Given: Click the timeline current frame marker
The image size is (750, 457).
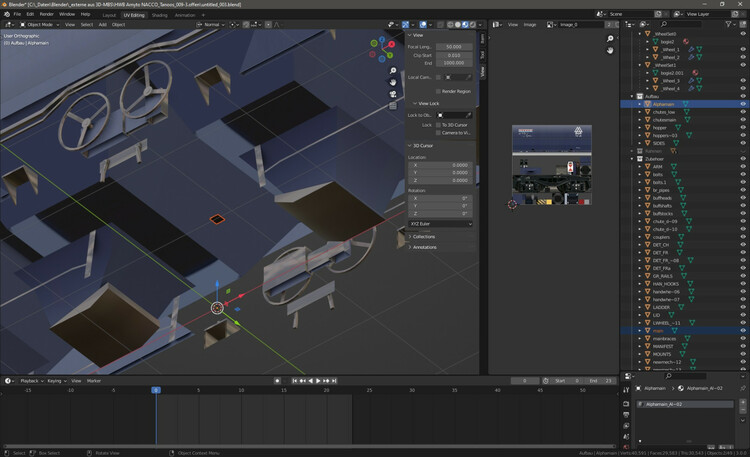Looking at the screenshot, I should pyautogui.click(x=155, y=390).
